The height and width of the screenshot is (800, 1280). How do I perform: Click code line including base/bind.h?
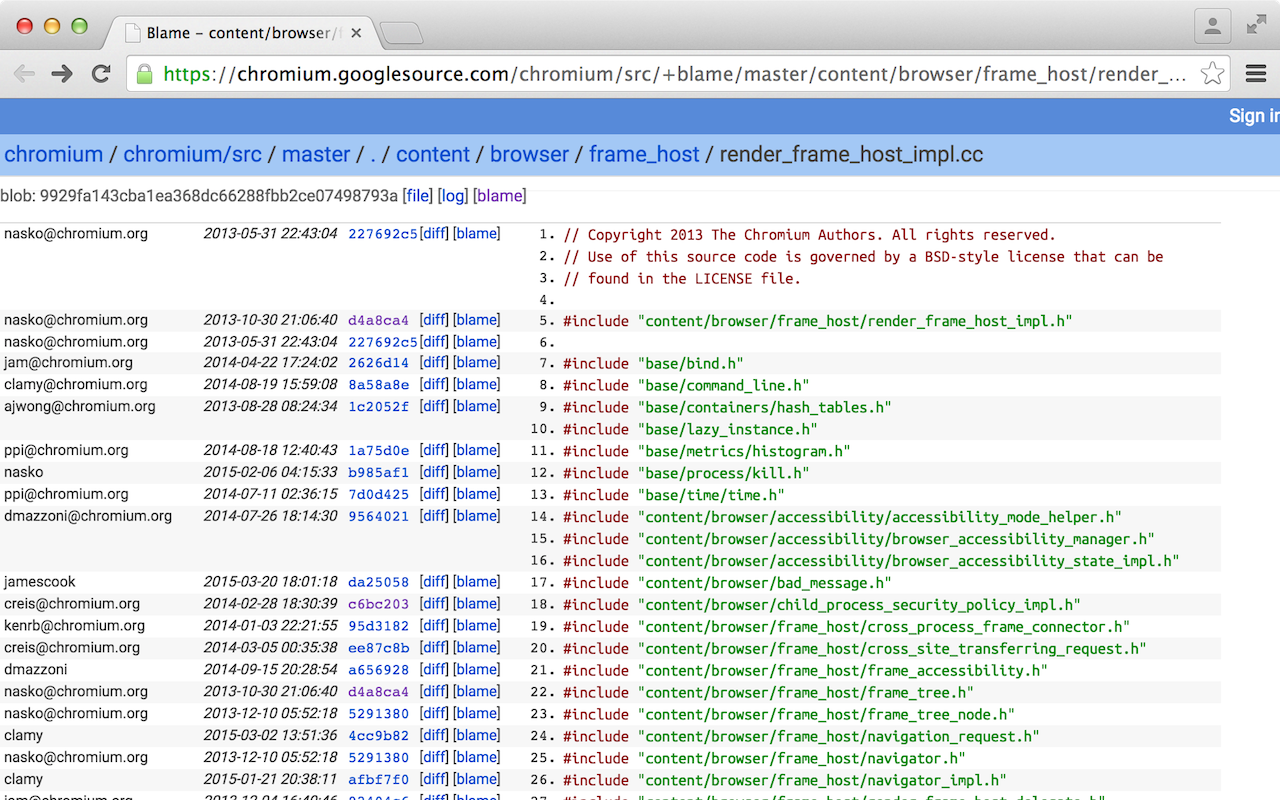click(x=653, y=364)
